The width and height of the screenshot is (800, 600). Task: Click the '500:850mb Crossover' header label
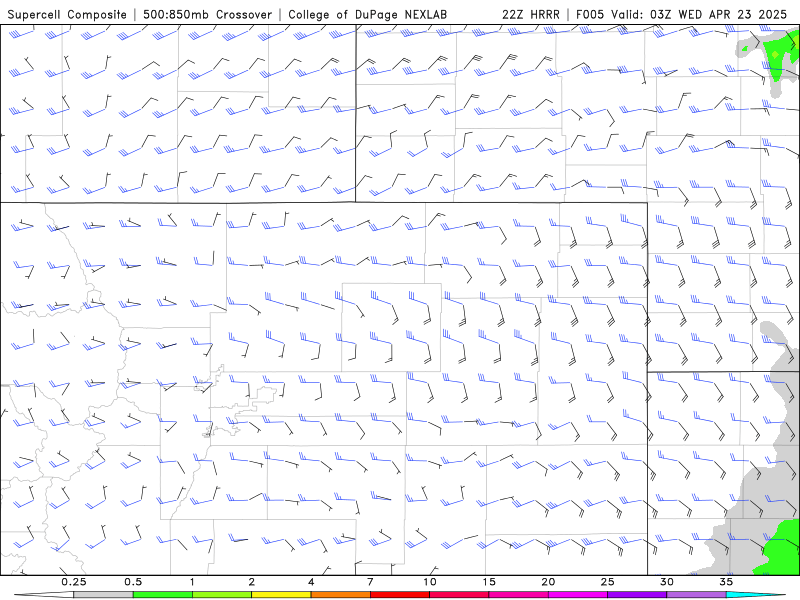(x=207, y=15)
